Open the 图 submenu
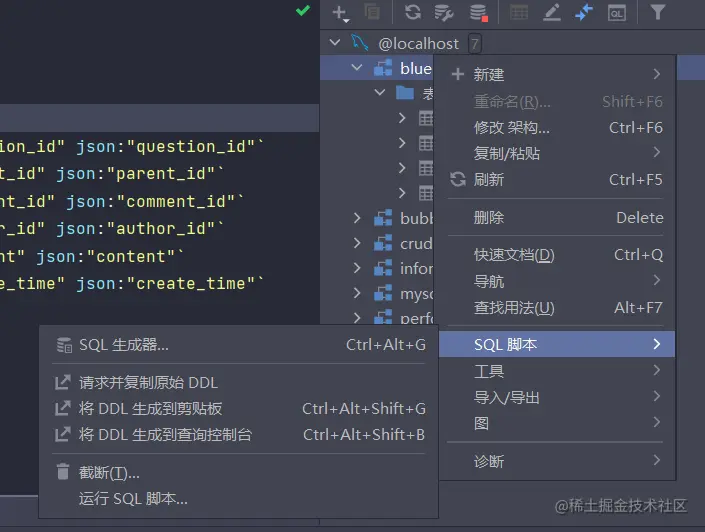 (x=557, y=423)
